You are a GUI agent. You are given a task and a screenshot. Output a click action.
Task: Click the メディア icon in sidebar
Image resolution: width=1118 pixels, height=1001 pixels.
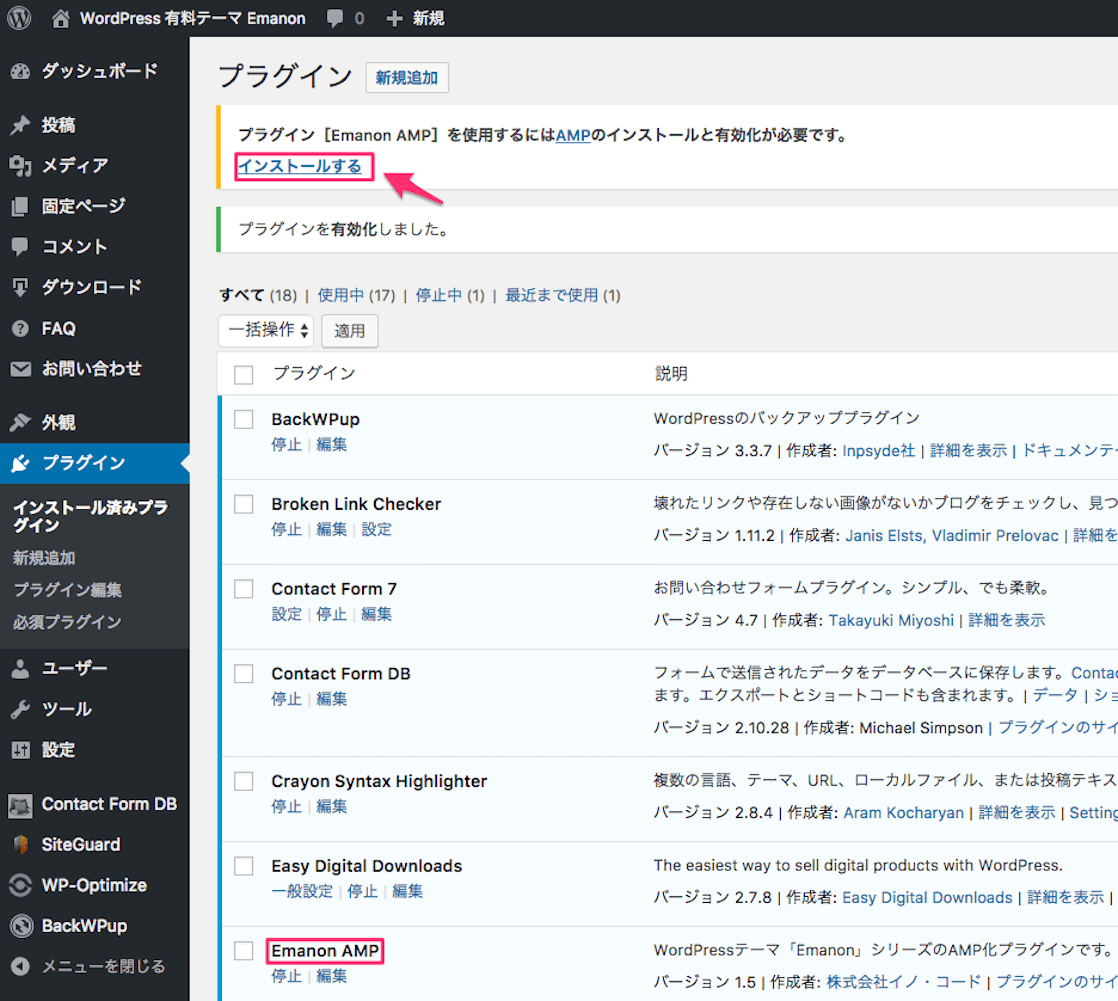(21, 165)
